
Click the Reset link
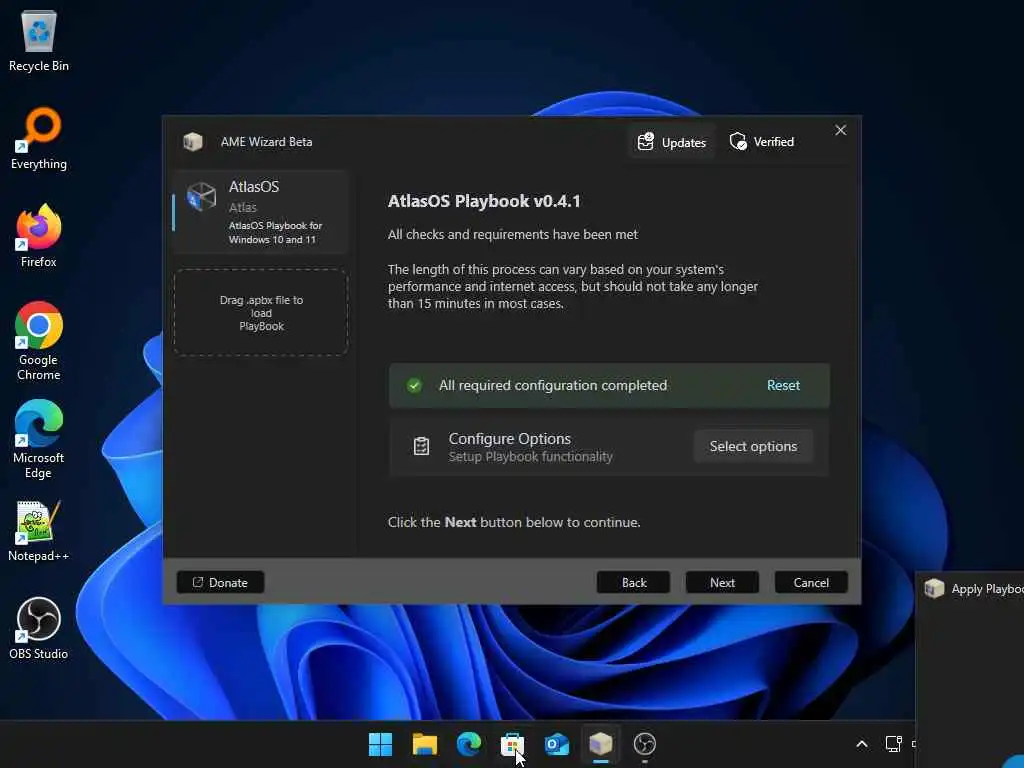tap(783, 385)
